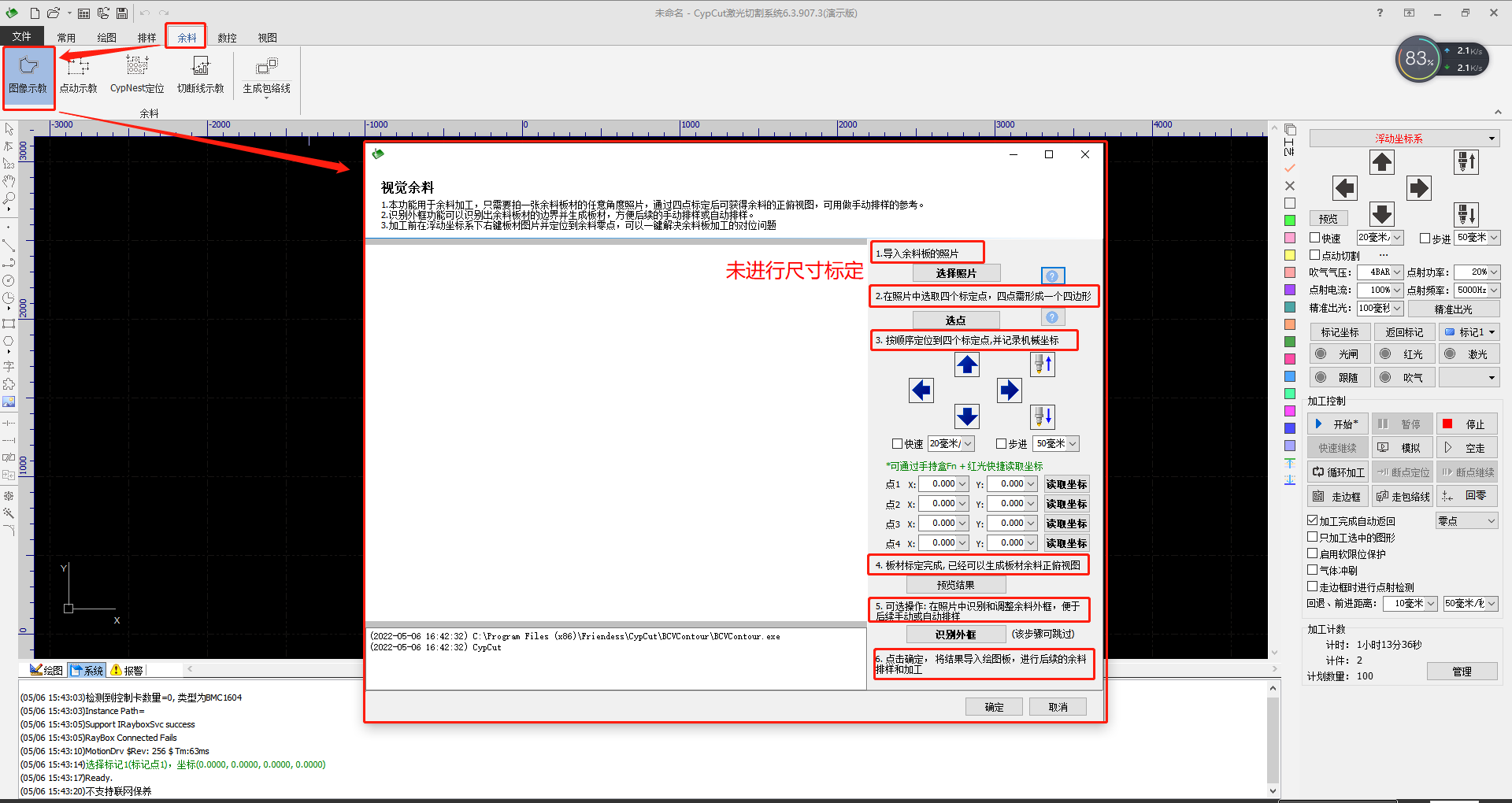
Task: Enable the 点动切割 checkbox
Action: pyautogui.click(x=1314, y=255)
